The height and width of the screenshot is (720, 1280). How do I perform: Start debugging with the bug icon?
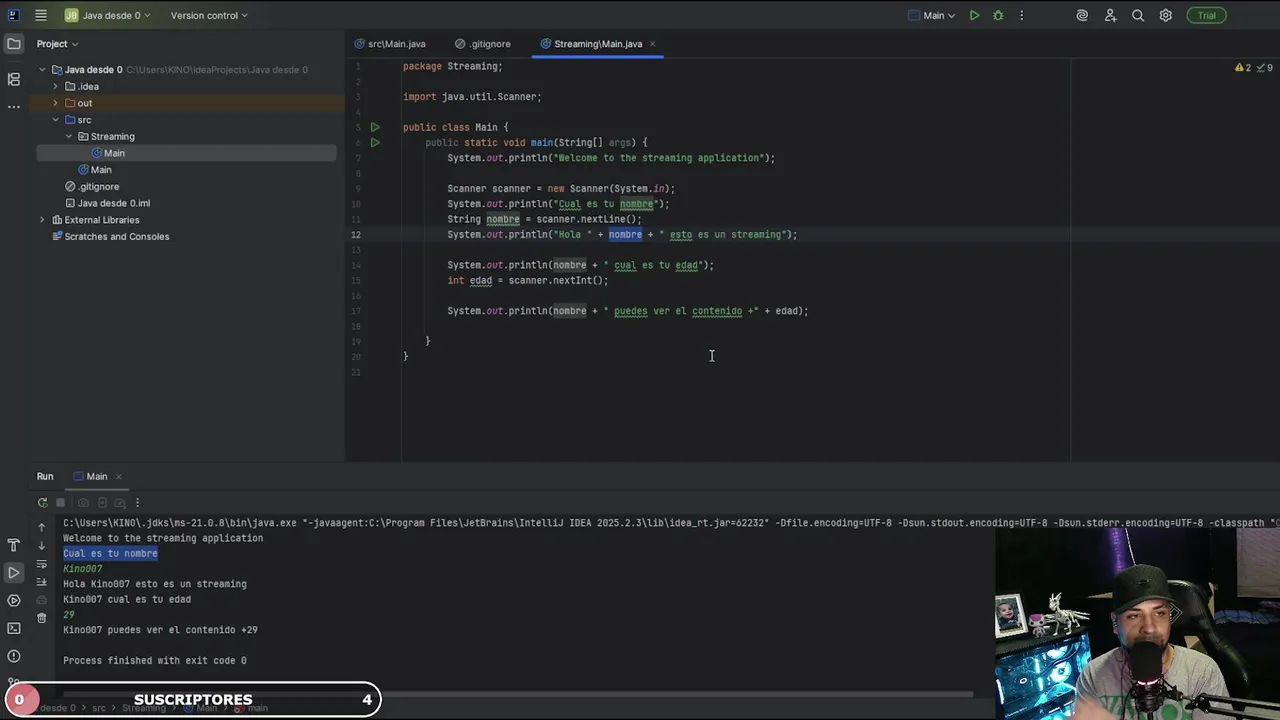998,15
